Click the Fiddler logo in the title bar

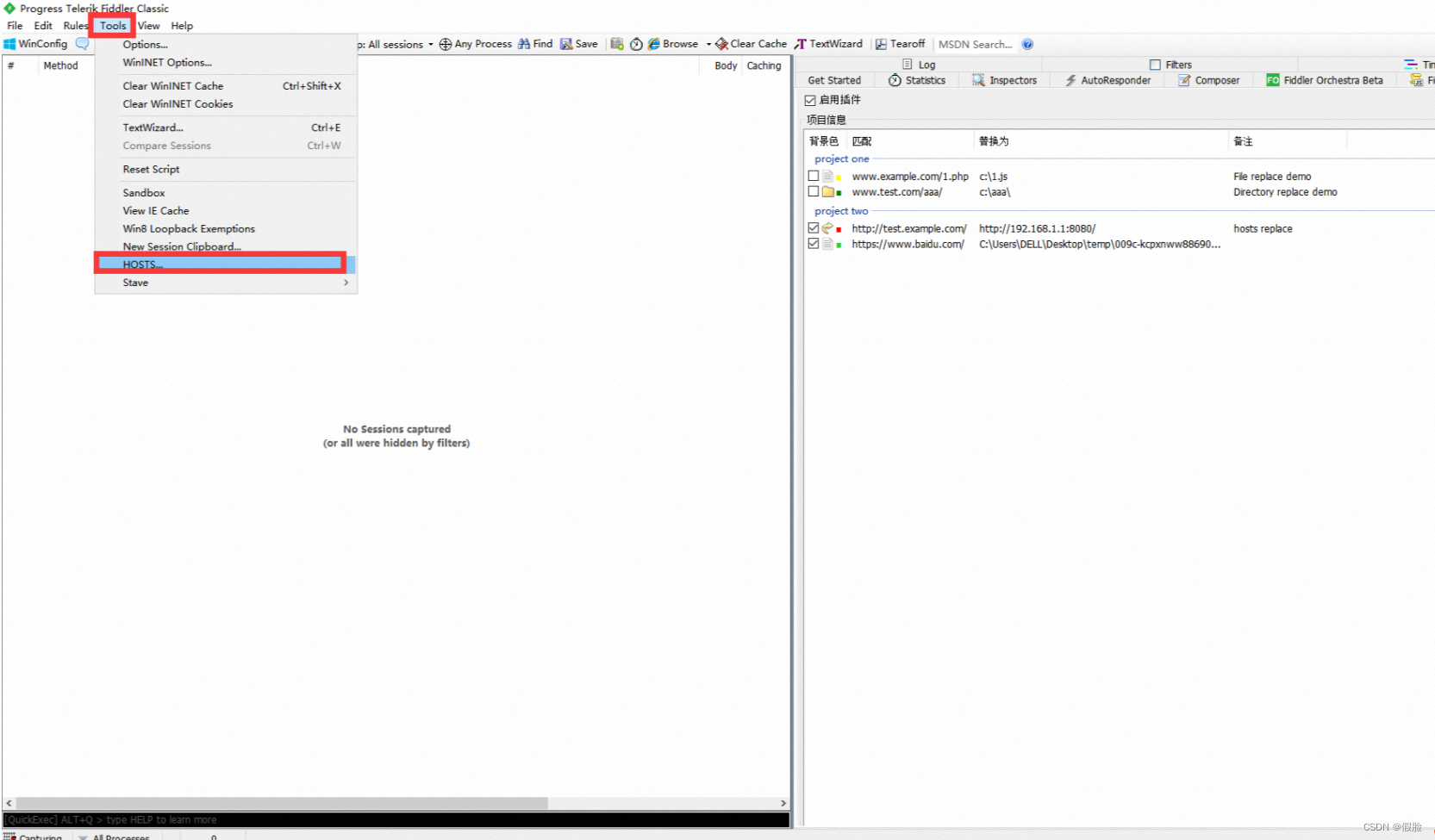pyautogui.click(x=9, y=8)
